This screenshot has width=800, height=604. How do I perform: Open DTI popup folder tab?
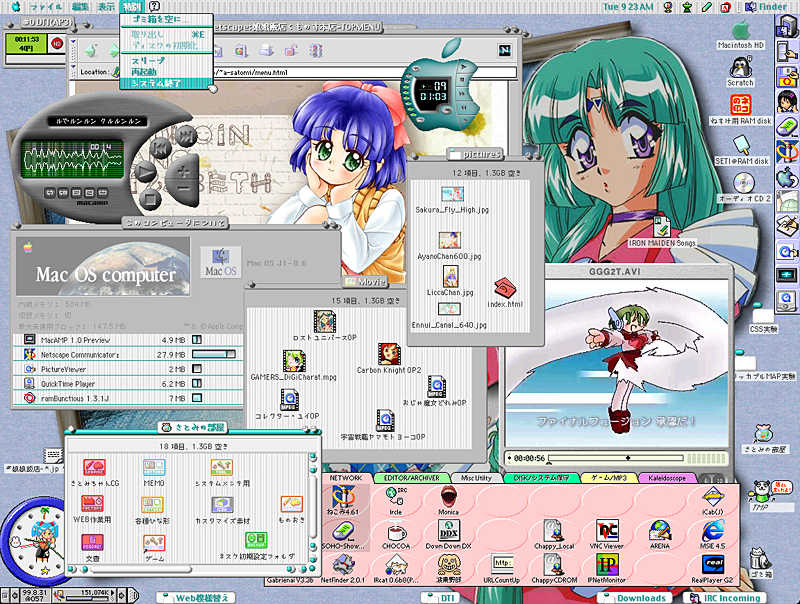click(x=443, y=598)
